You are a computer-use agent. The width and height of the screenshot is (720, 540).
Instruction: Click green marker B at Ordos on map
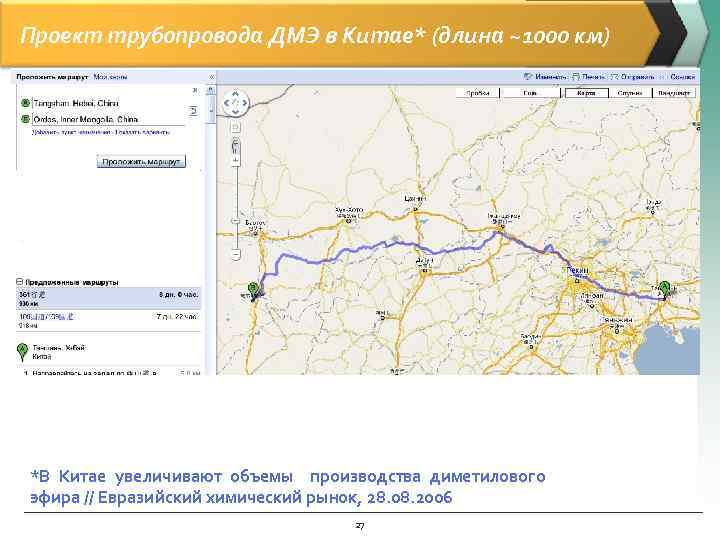coord(253,291)
